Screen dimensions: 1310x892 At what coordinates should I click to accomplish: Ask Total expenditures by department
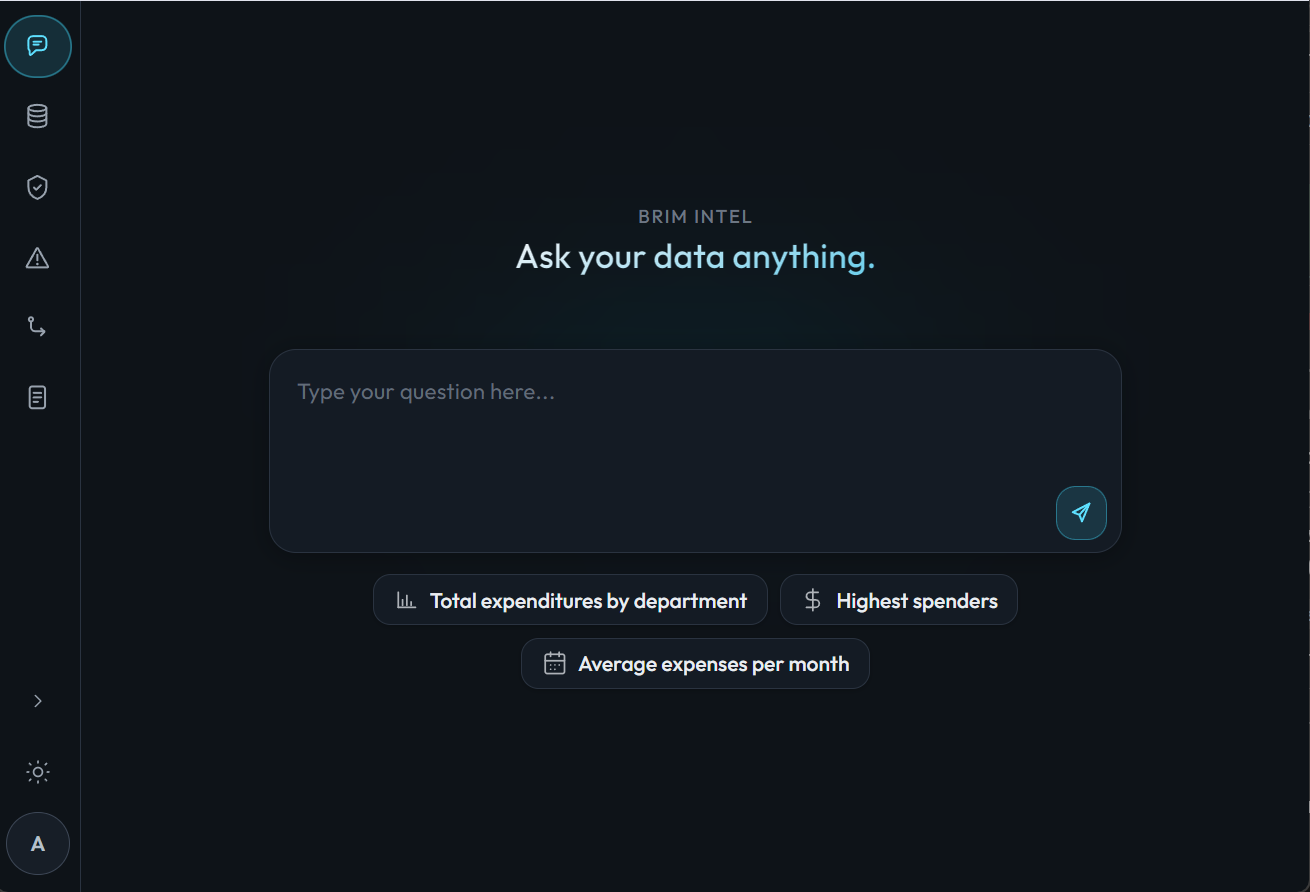point(570,599)
